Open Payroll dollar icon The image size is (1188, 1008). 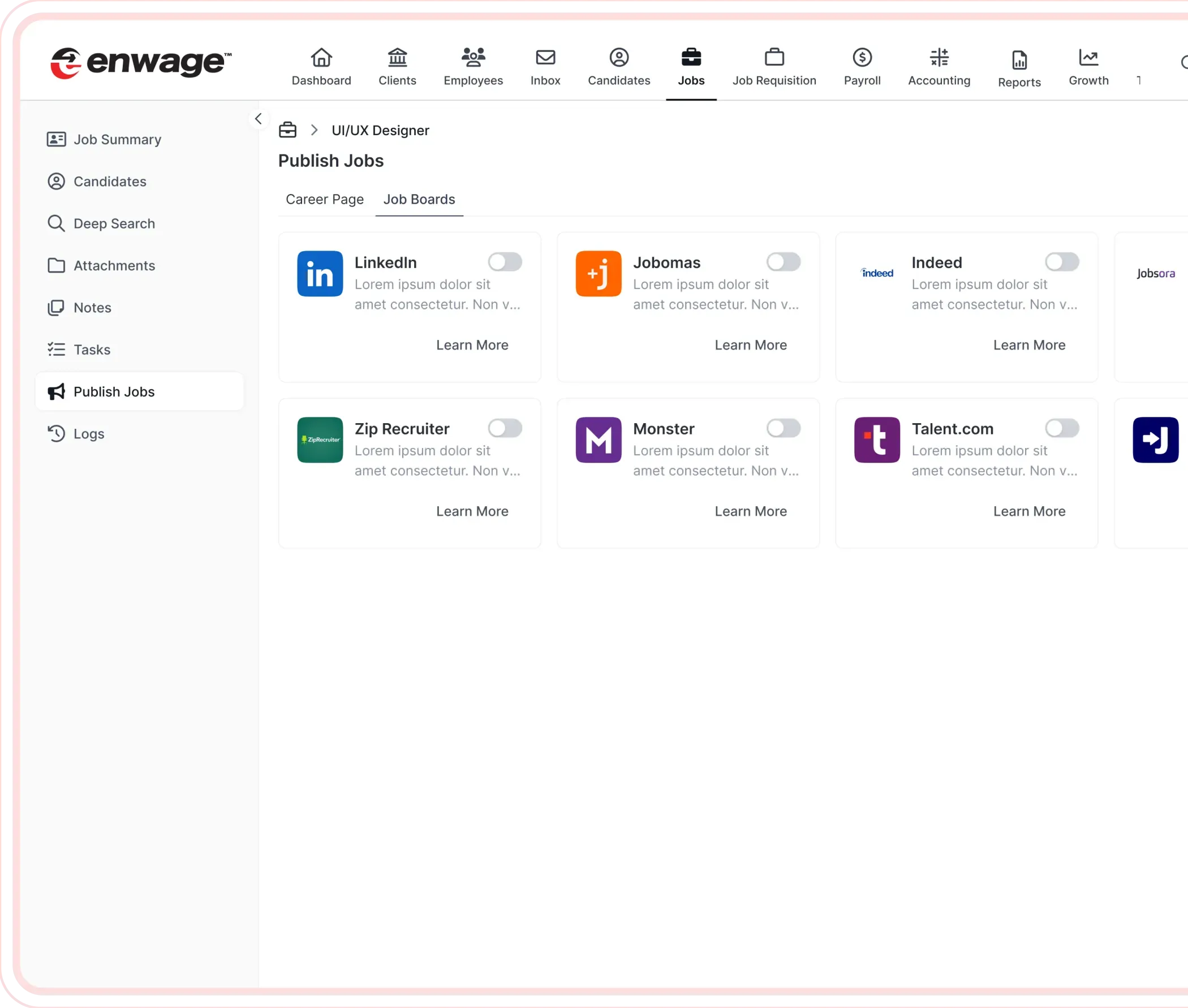862,58
